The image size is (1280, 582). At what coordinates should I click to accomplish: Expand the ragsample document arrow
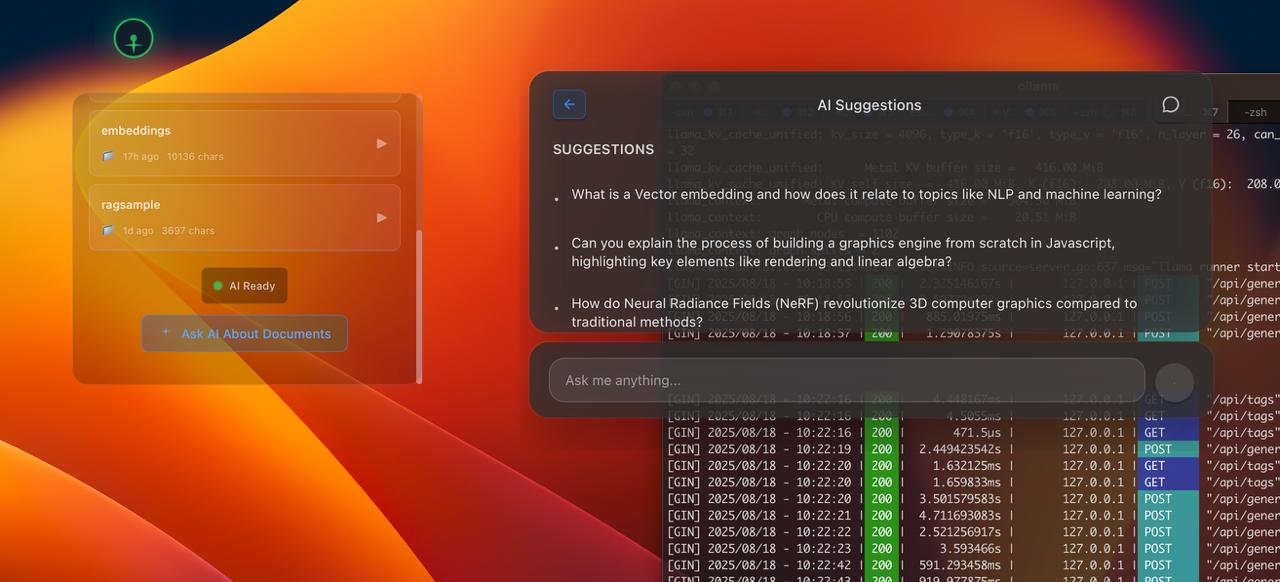tap(381, 217)
